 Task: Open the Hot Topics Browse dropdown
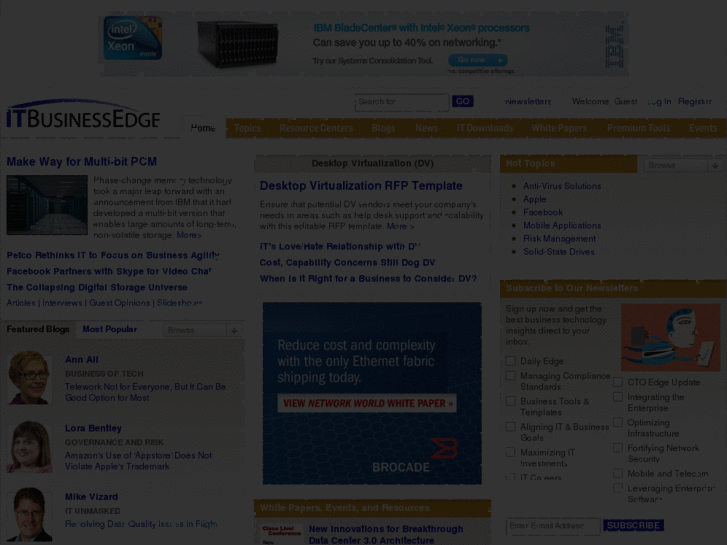coord(682,166)
